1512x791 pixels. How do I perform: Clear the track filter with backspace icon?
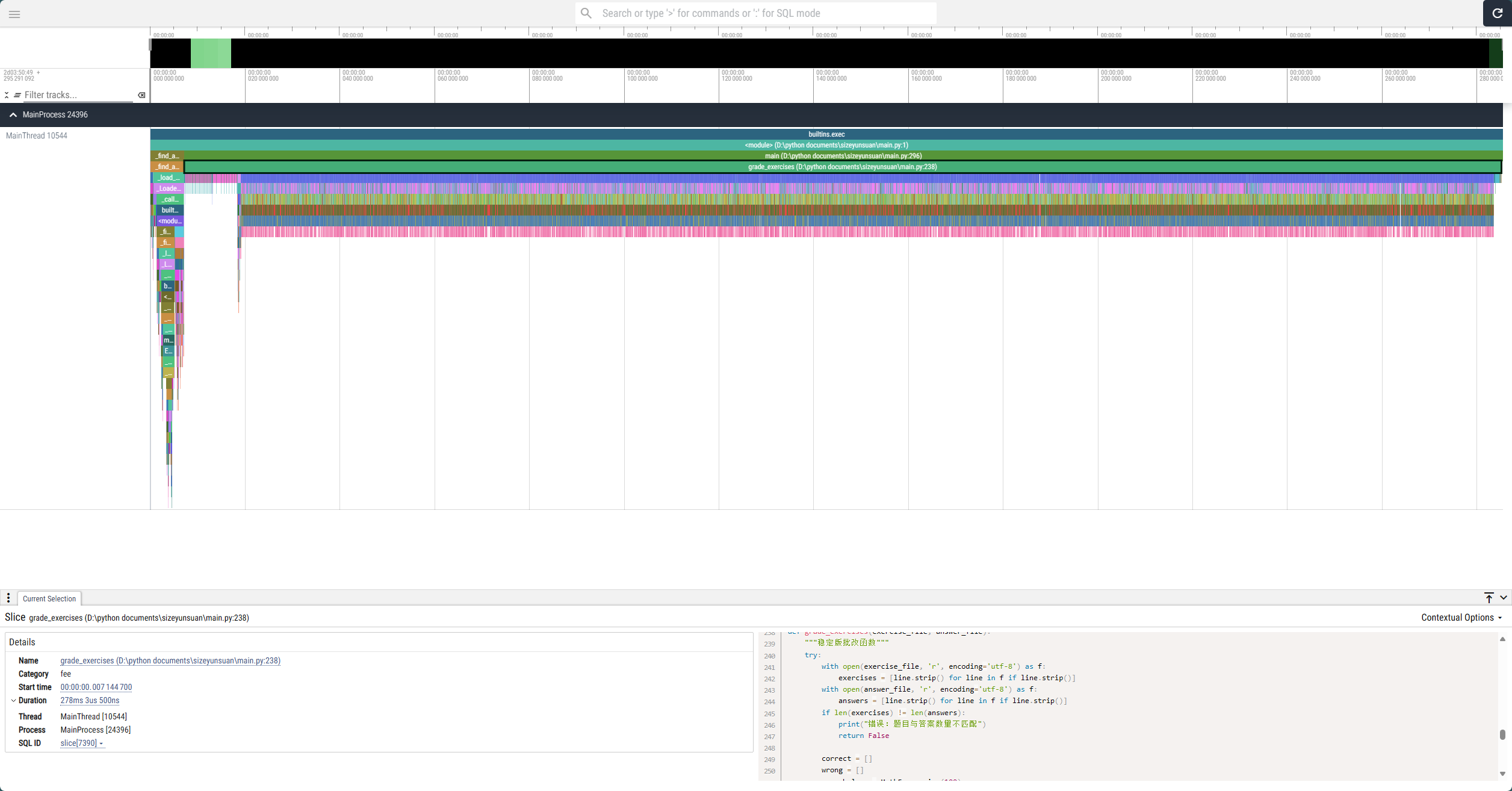click(x=141, y=95)
